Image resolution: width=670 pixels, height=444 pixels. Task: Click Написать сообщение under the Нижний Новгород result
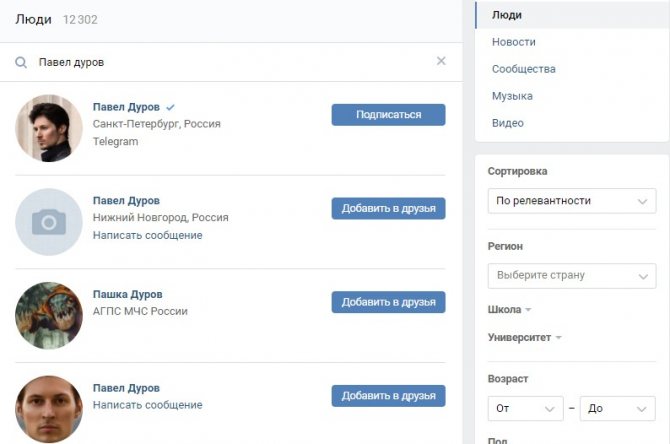pos(147,235)
